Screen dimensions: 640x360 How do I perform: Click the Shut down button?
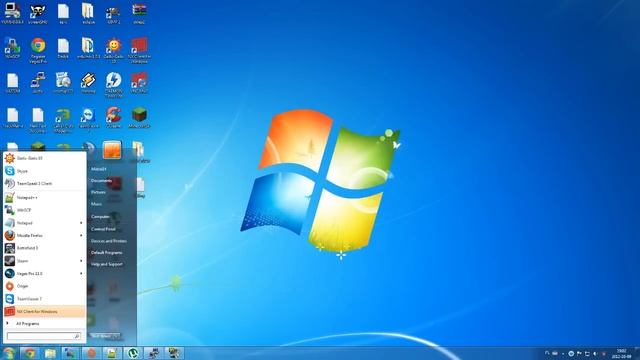pyautogui.click(x=101, y=336)
